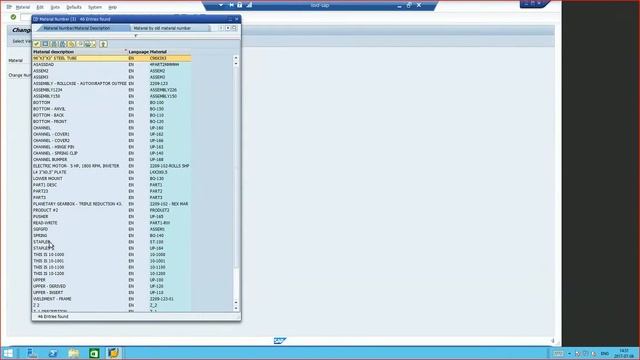Open the File Explorer taskbar icon
The width and height of the screenshot is (640, 360).
tap(73, 353)
